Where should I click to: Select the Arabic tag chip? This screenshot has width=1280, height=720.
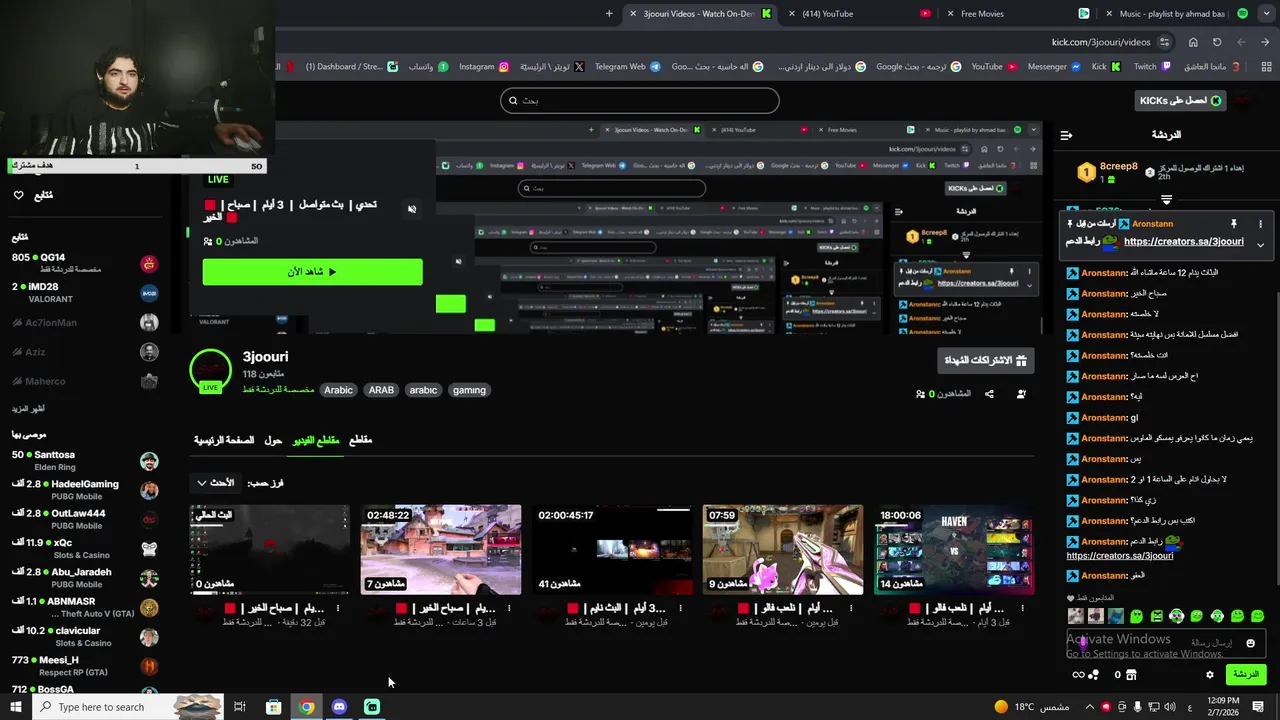[x=338, y=390]
